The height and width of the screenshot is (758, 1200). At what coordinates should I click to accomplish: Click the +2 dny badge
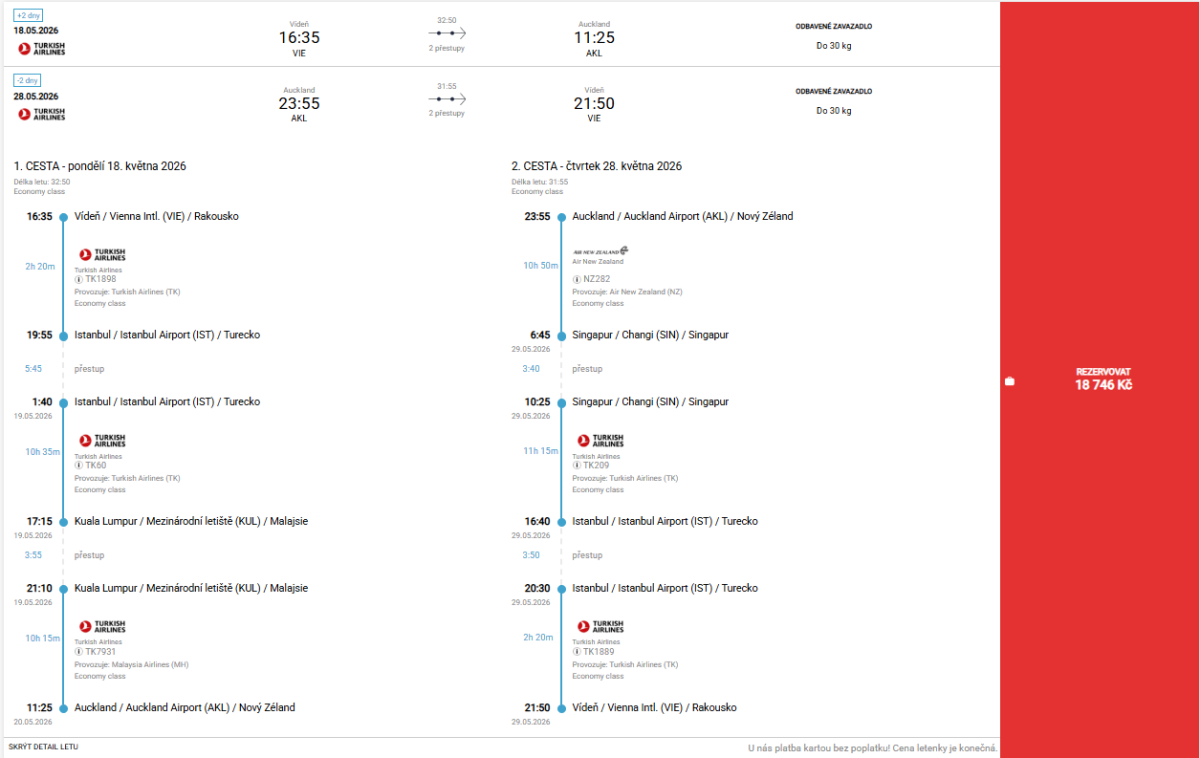[28, 15]
